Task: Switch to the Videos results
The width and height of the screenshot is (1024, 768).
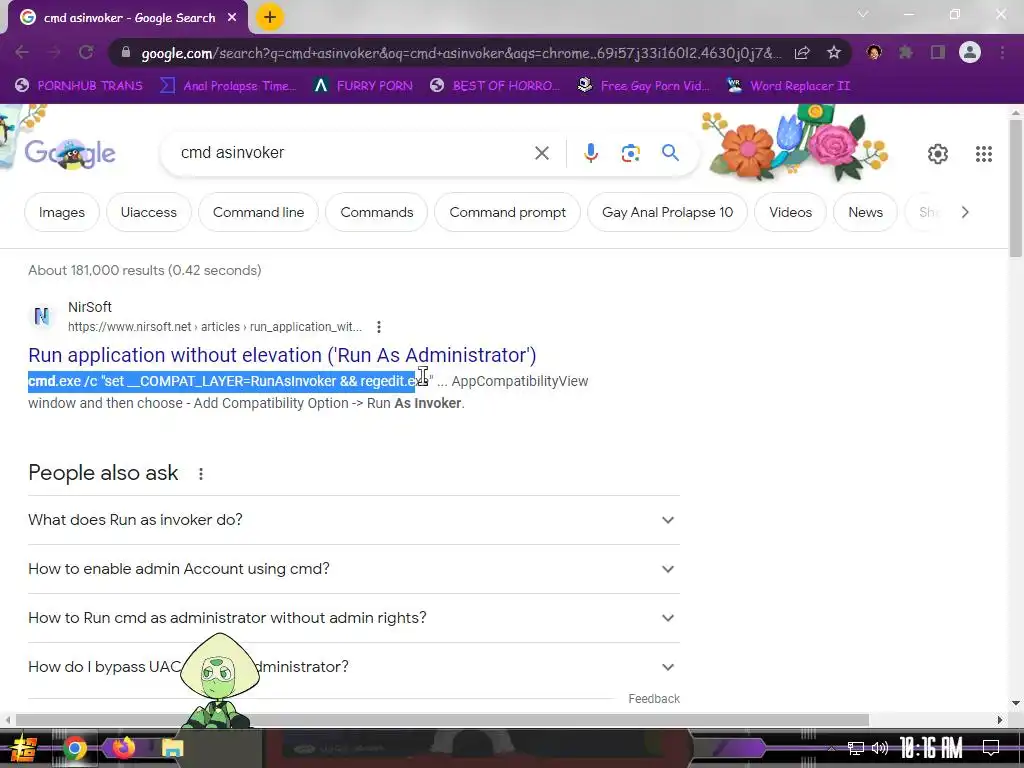Action: click(x=790, y=212)
